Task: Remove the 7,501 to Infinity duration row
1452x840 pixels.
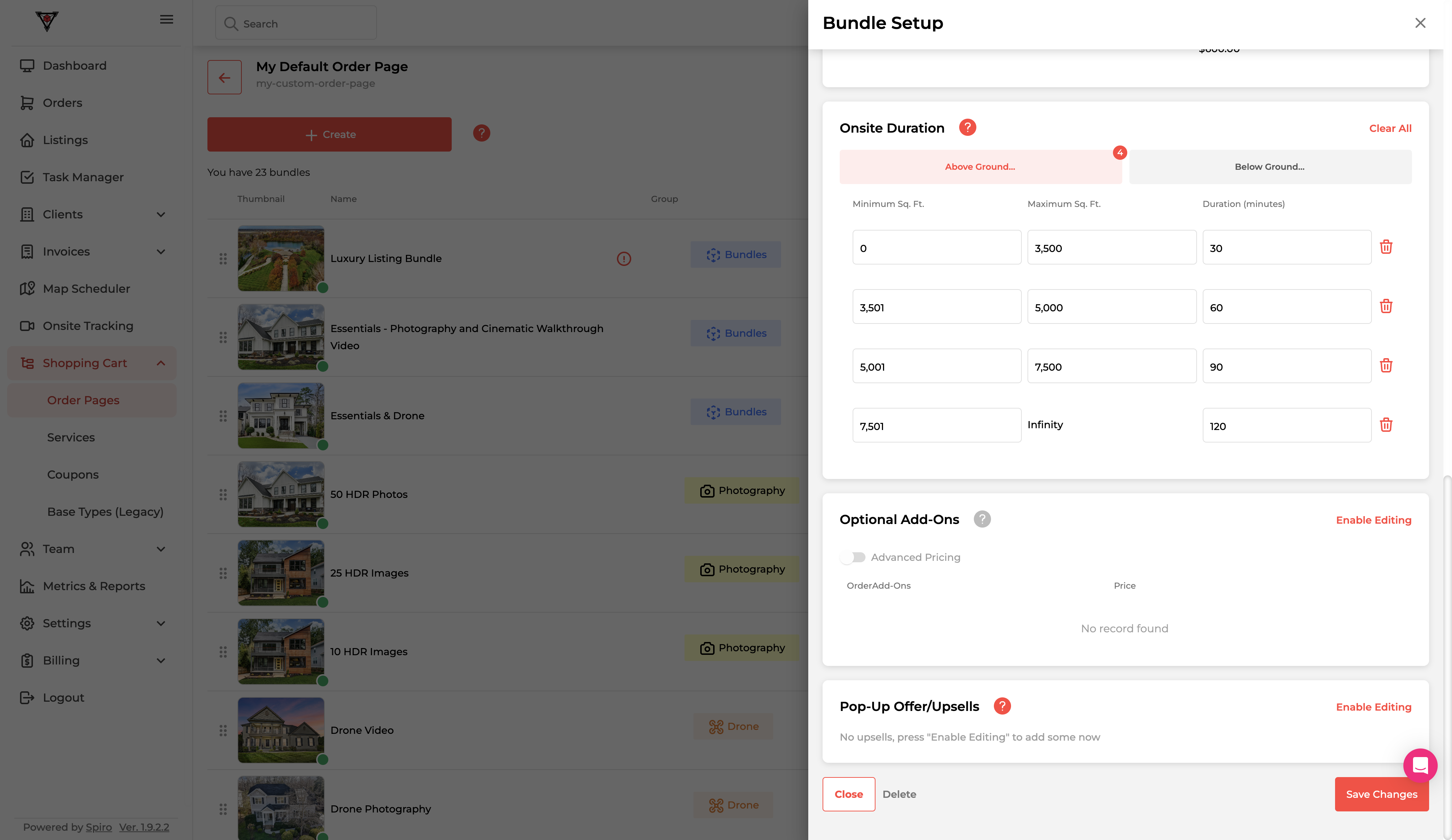Action: pyautogui.click(x=1386, y=425)
